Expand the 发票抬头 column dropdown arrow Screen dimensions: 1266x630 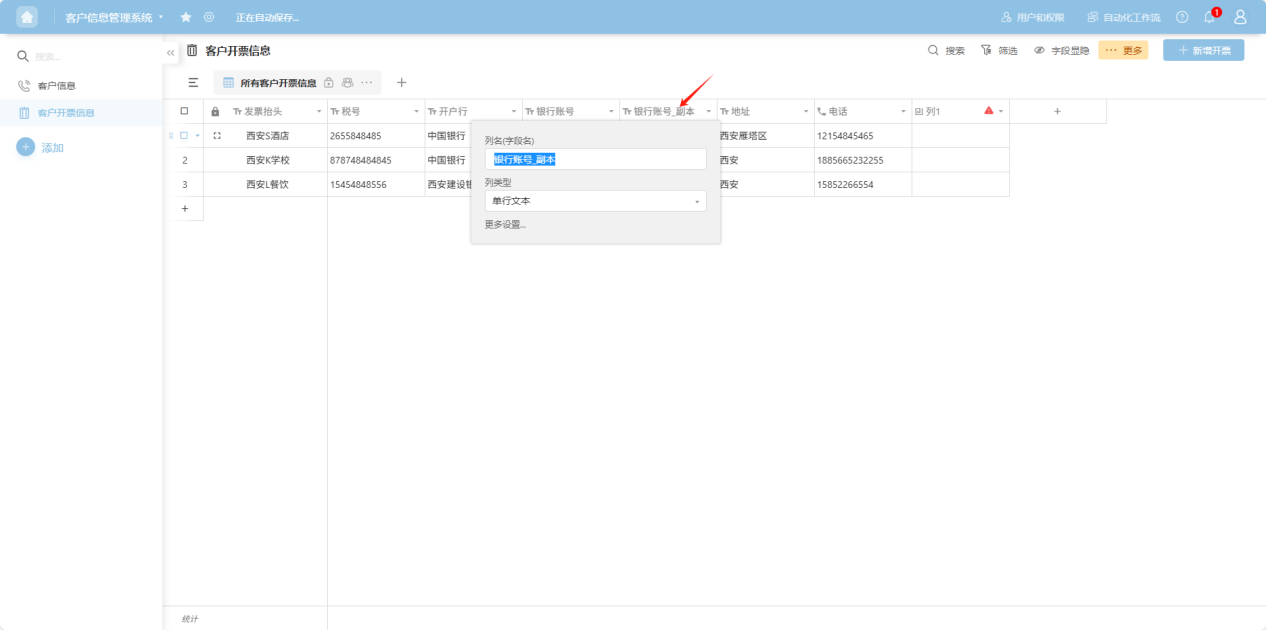point(319,111)
